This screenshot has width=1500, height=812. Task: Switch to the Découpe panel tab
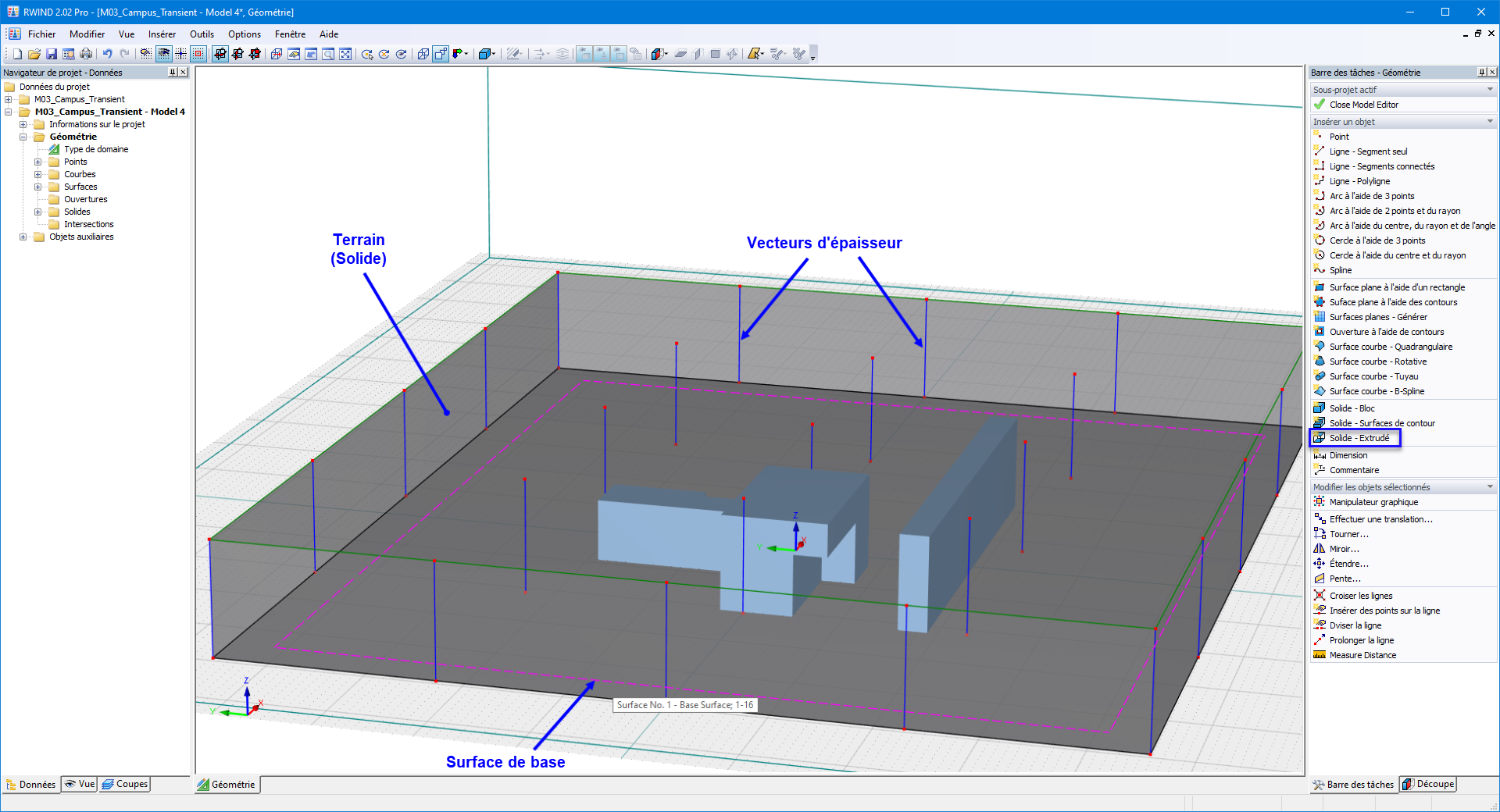tap(1428, 784)
